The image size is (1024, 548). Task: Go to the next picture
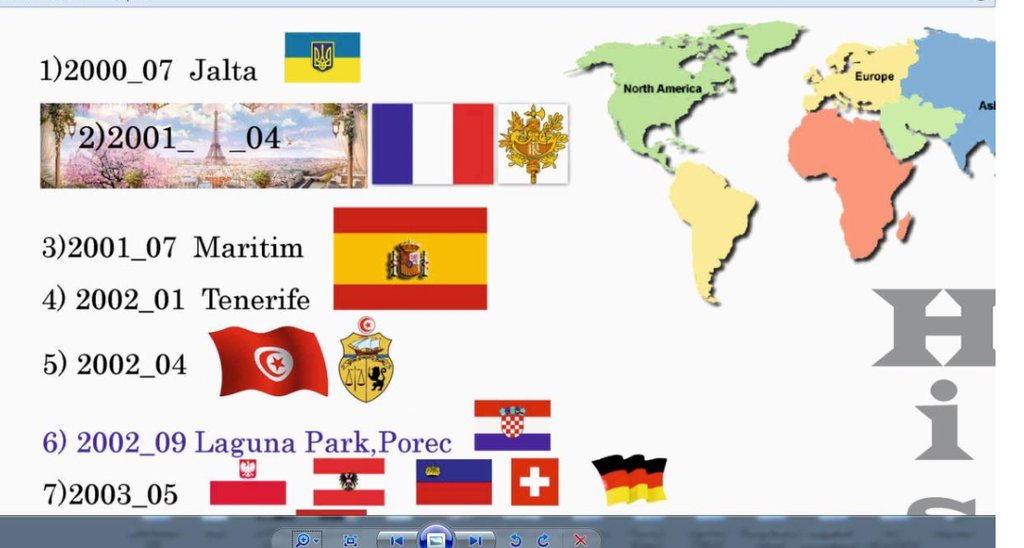click(475, 541)
